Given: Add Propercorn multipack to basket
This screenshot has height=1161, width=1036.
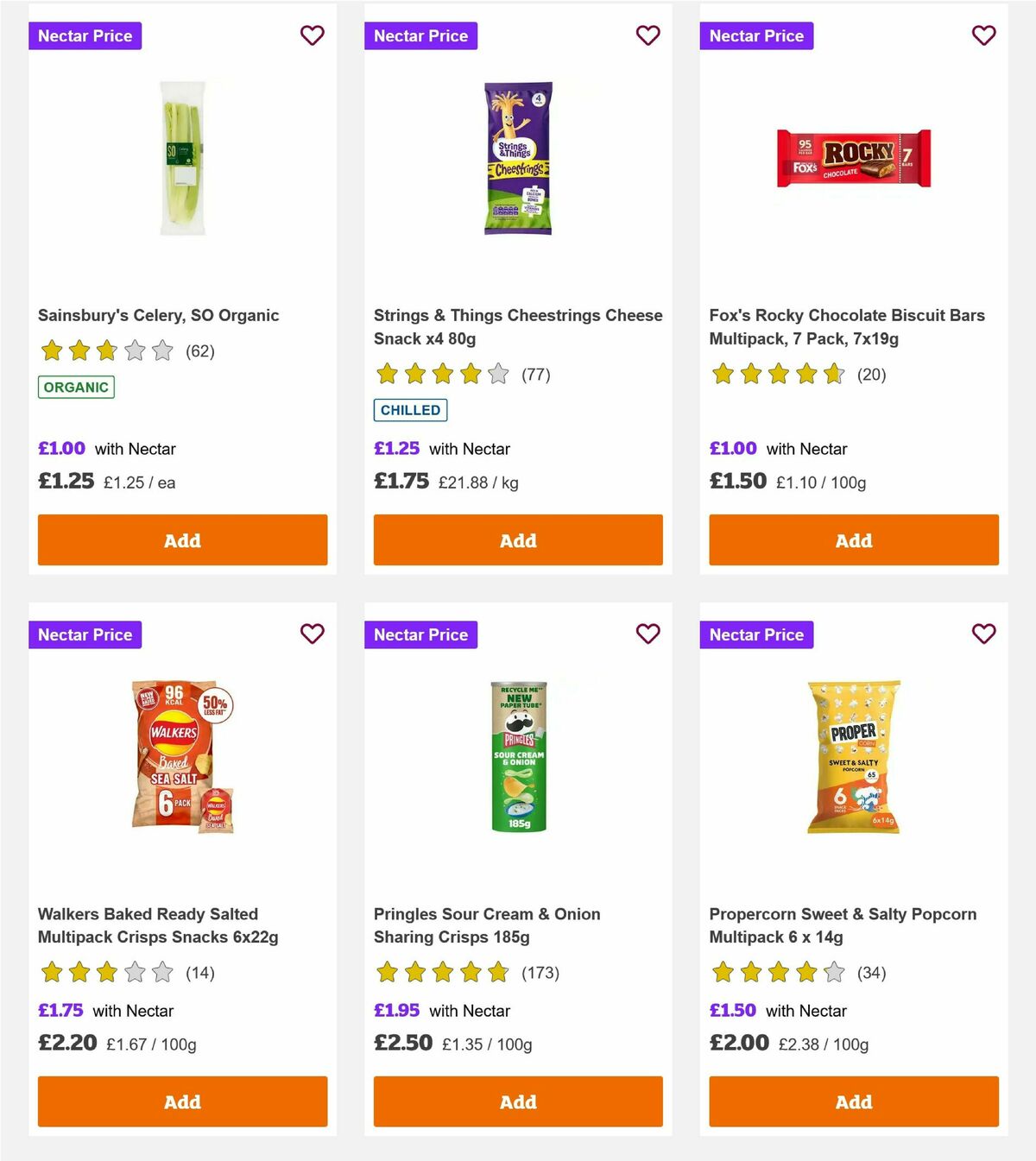Looking at the screenshot, I should (853, 1101).
